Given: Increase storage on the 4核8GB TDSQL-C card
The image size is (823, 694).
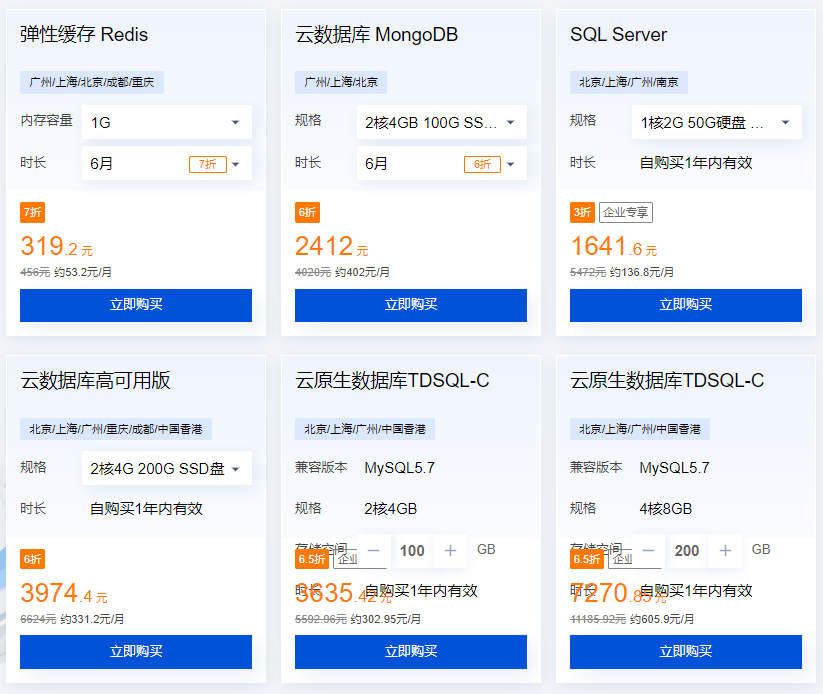Looking at the screenshot, I should (x=725, y=551).
